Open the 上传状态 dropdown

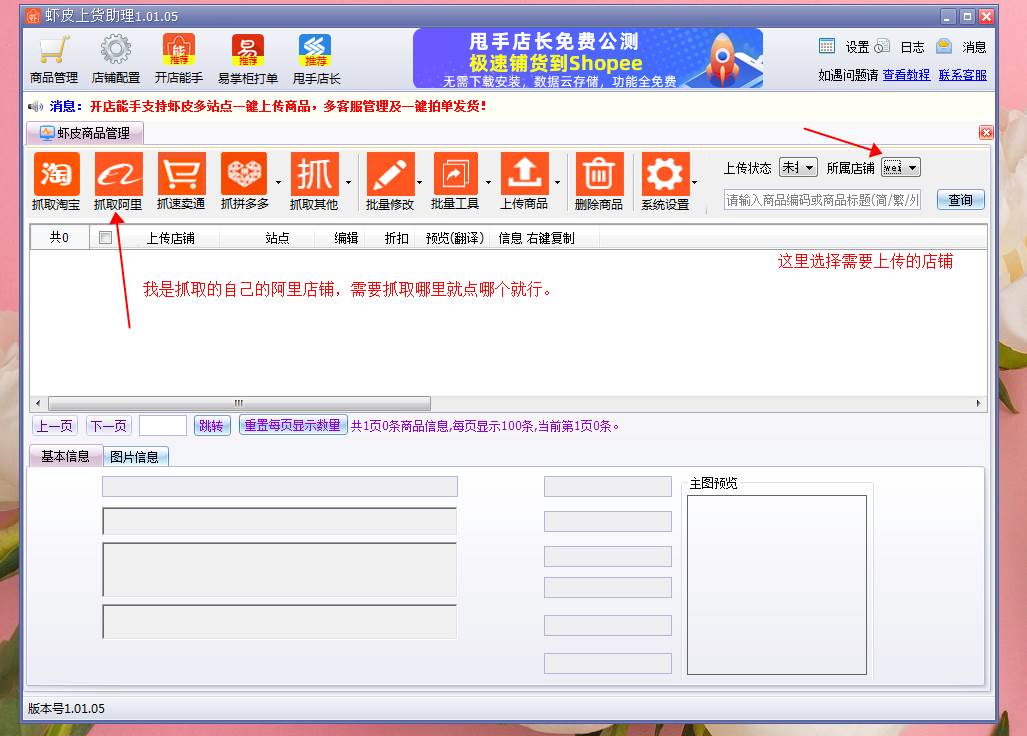click(798, 168)
